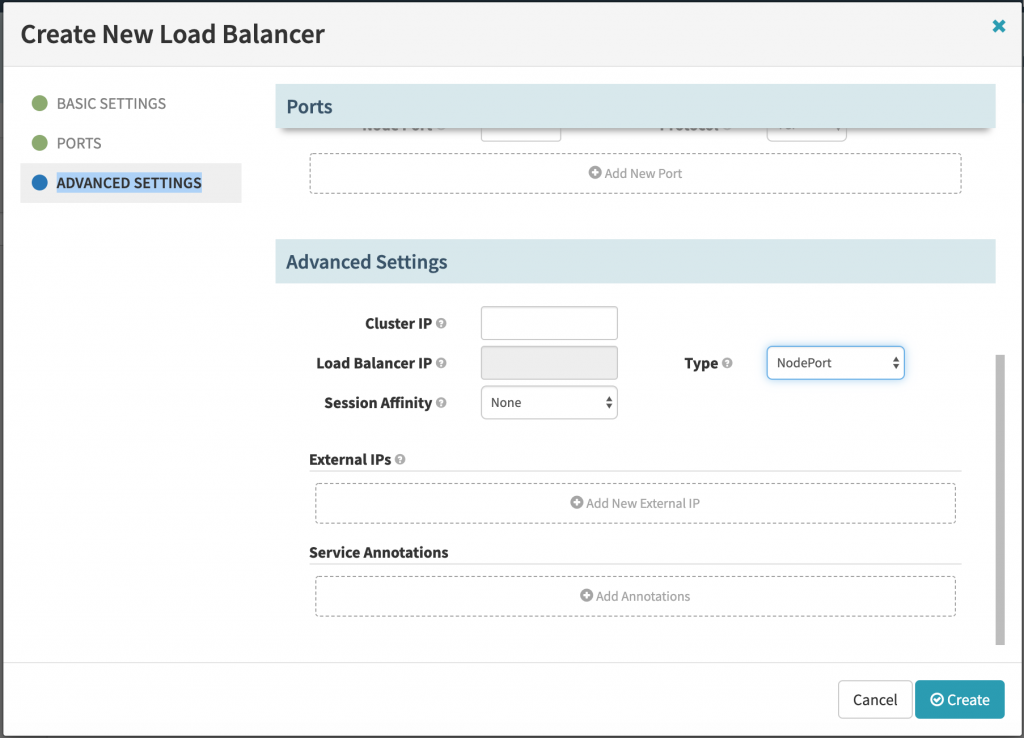Switch to the Ports section
The height and width of the screenshot is (738, 1024).
[79, 143]
